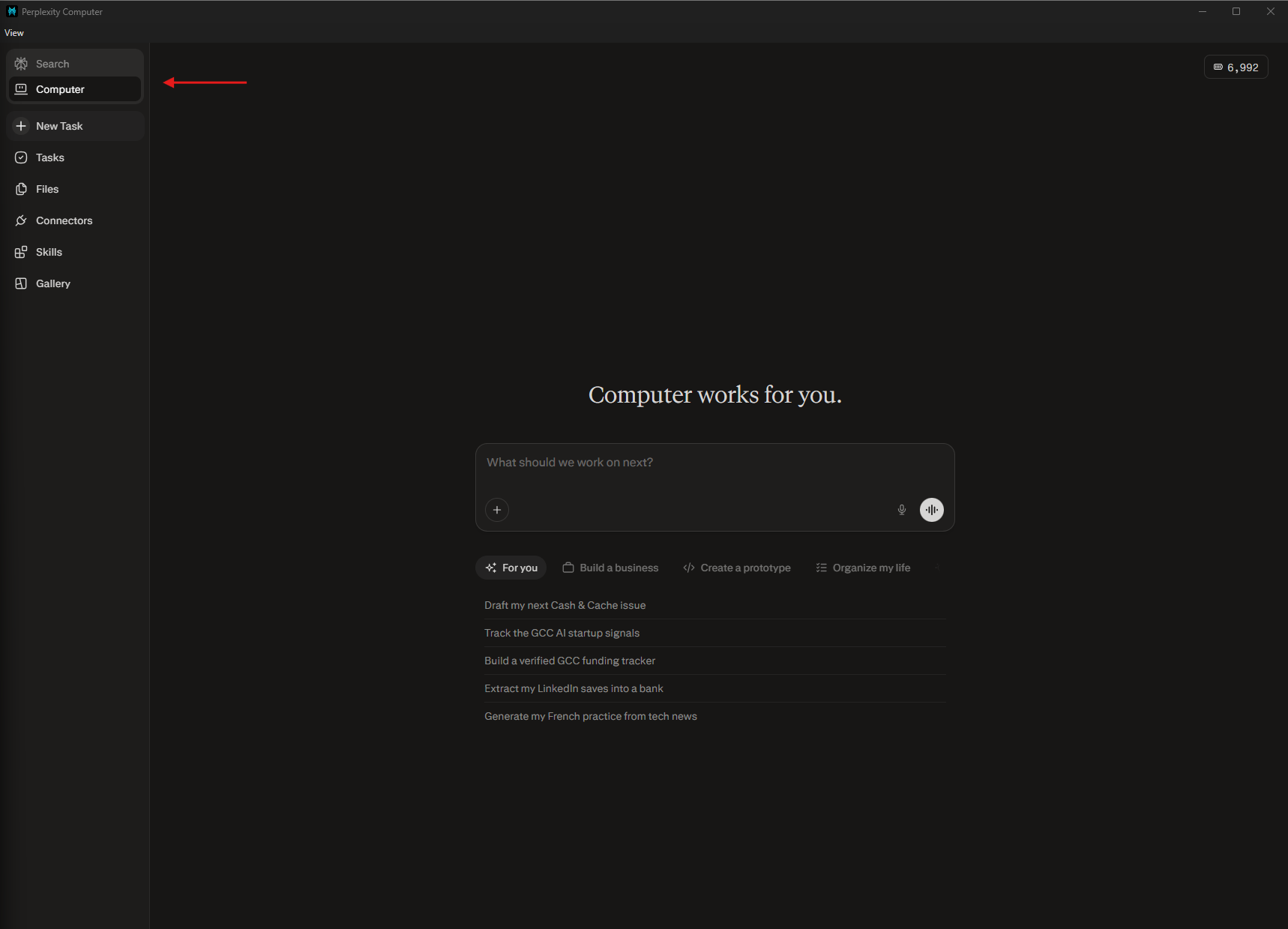Switch to 'Build a business' tab
This screenshot has height=929, width=1288.
coord(610,568)
